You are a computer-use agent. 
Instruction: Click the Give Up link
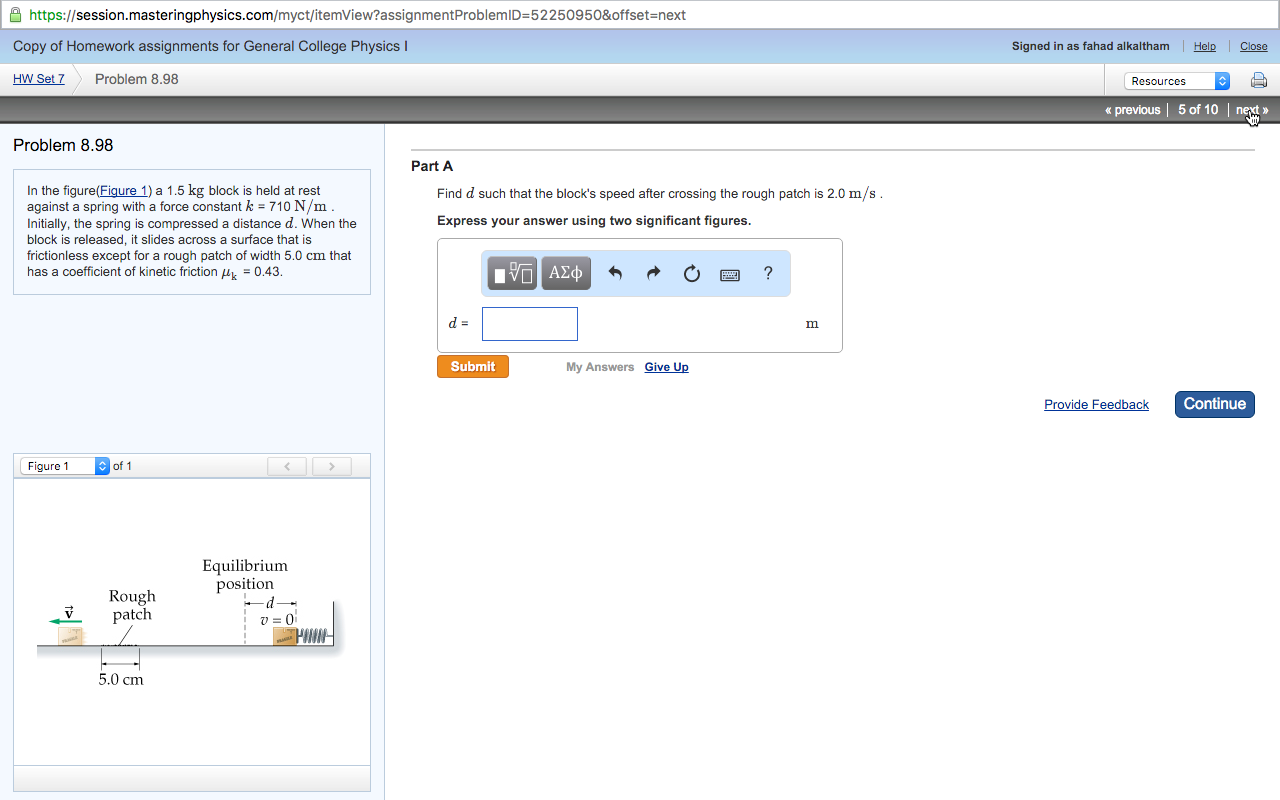(x=666, y=367)
